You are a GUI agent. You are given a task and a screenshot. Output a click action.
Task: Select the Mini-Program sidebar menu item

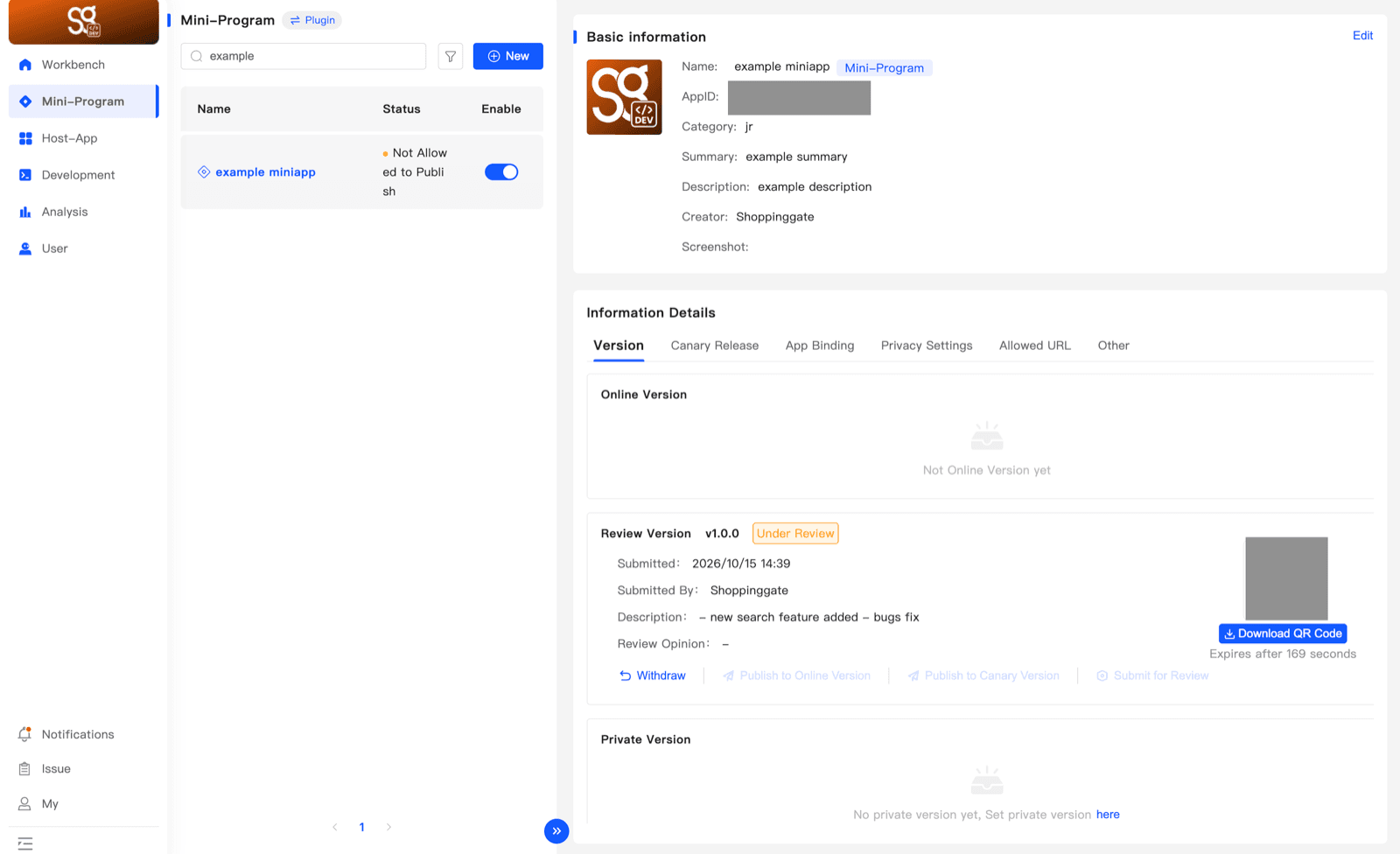(84, 101)
